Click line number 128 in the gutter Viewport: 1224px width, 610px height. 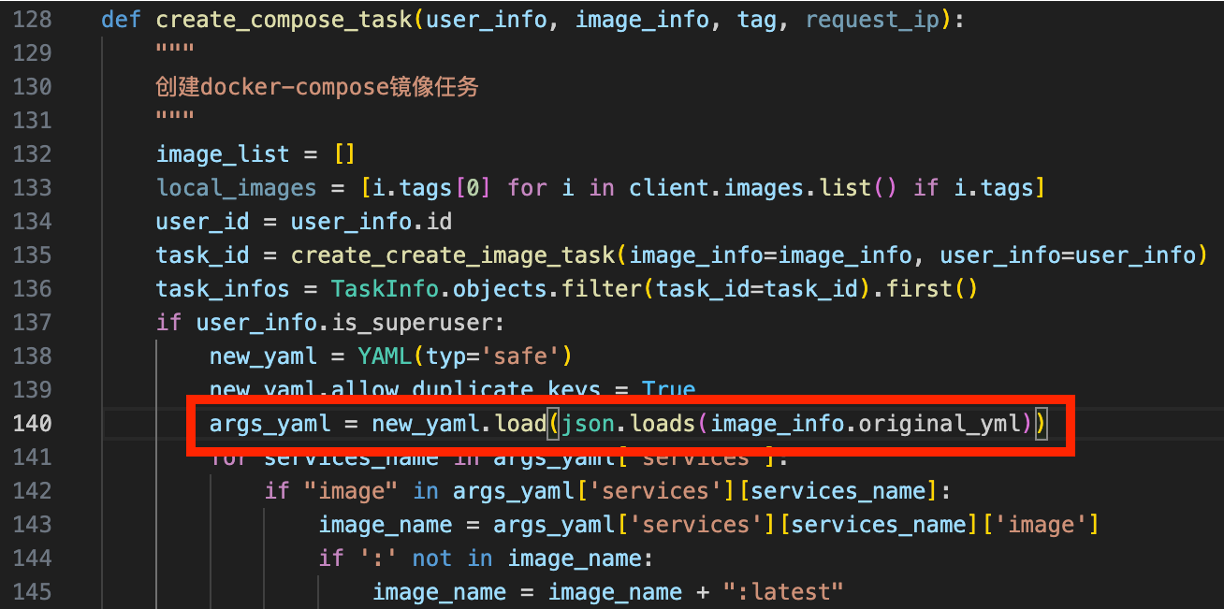point(32,19)
